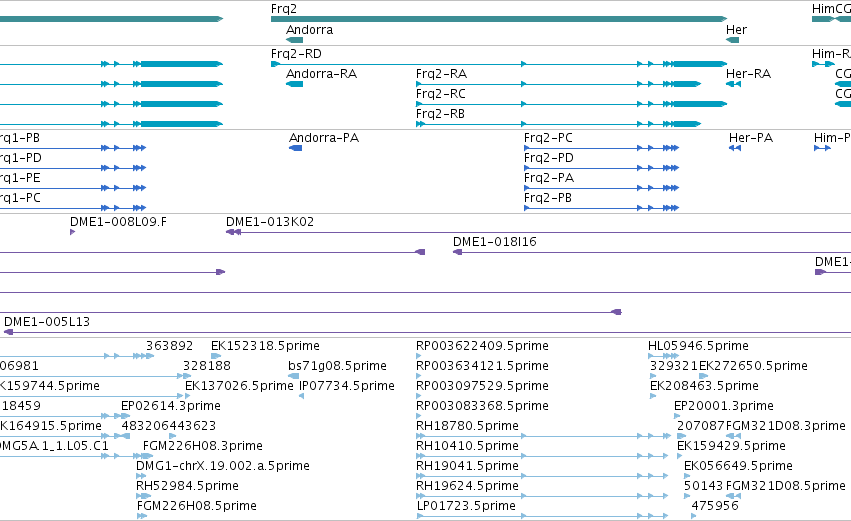Click the DME1-018I16 clone label

tap(494, 242)
